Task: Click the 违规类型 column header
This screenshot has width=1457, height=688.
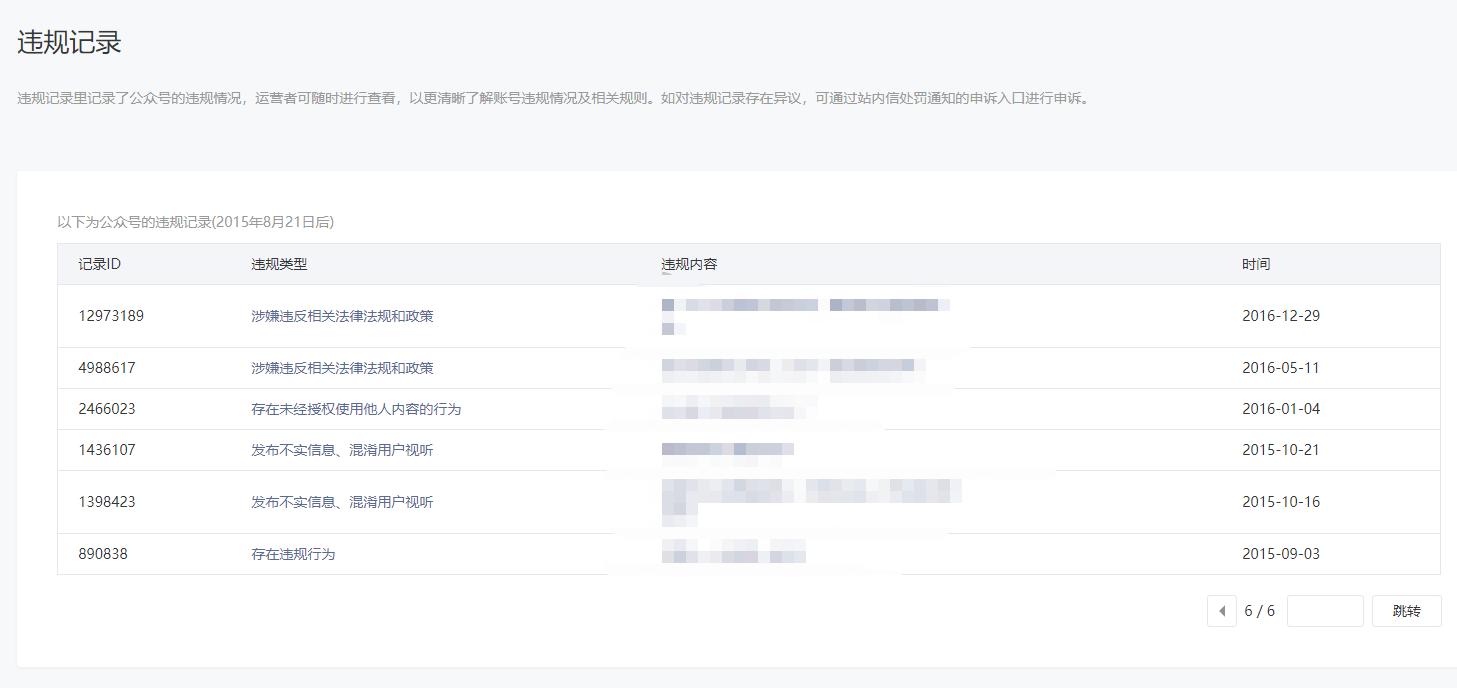Action: 279,264
